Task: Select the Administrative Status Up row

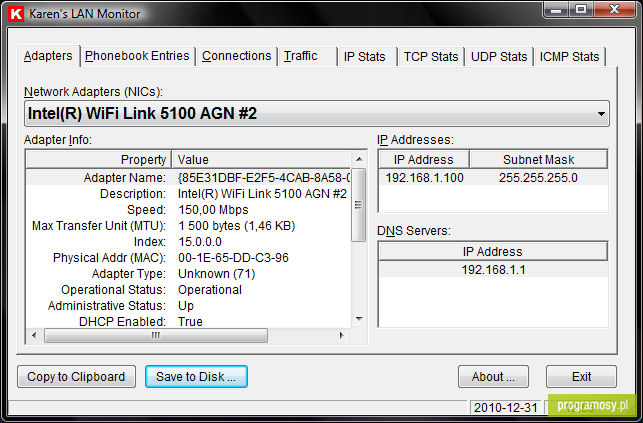Action: pyautogui.click(x=189, y=305)
